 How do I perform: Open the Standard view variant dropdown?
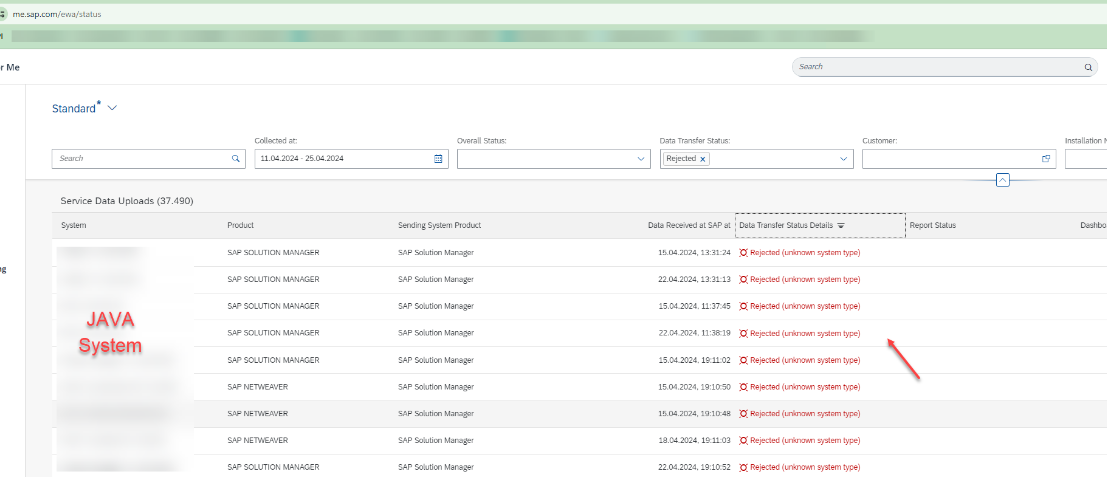tap(112, 108)
